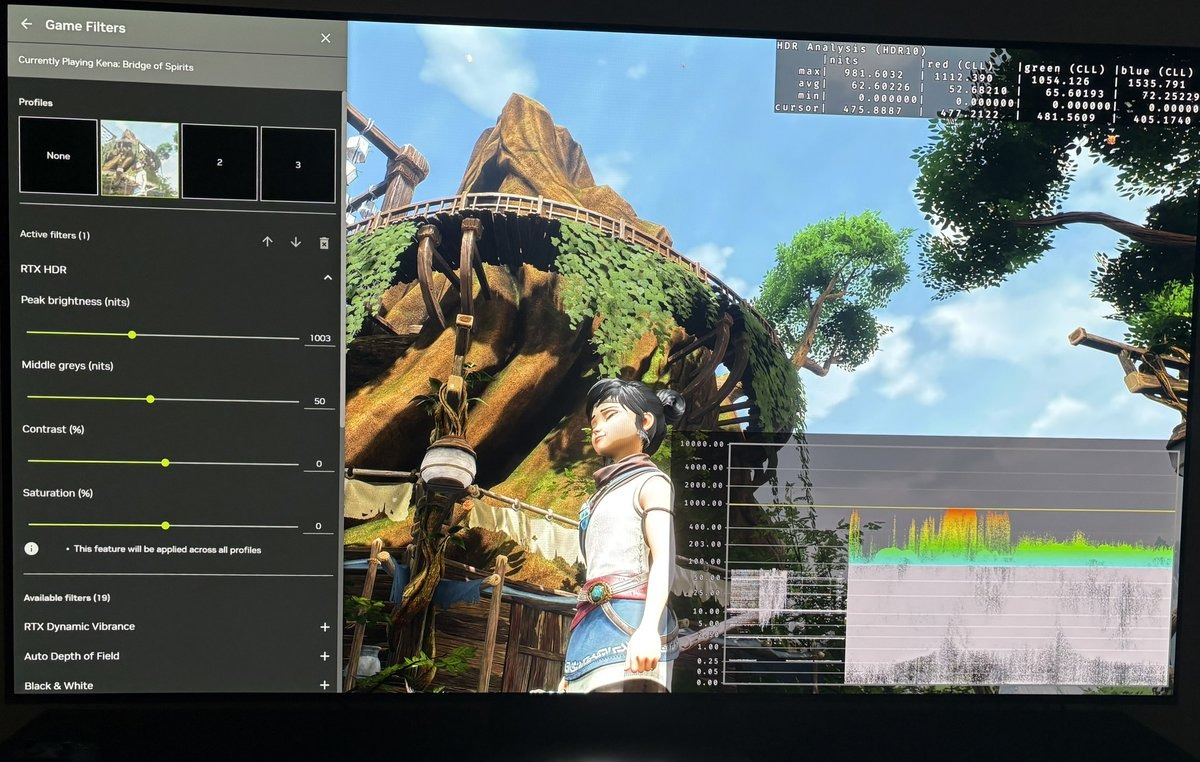Viewport: 1200px width, 762px height.
Task: Go back using the Game Filters arrow
Action: tap(26, 25)
